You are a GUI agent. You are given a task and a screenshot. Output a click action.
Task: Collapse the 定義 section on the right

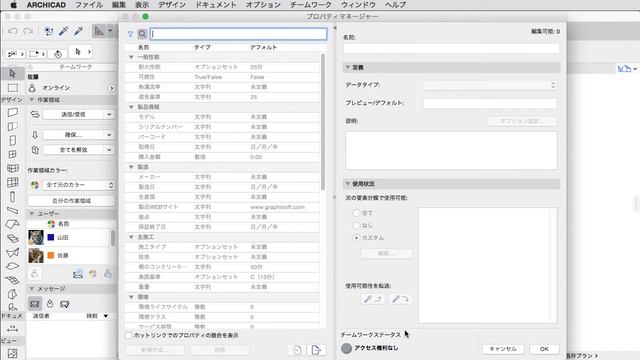[x=348, y=67]
